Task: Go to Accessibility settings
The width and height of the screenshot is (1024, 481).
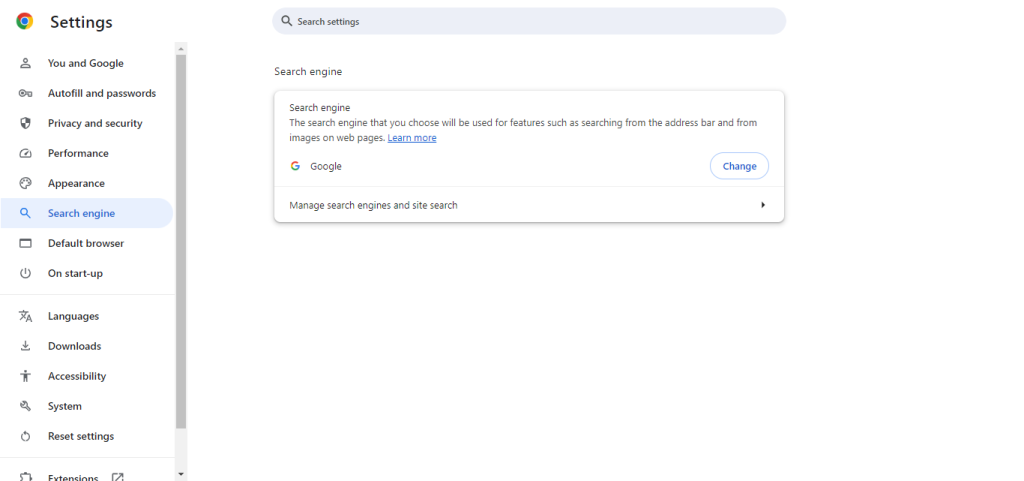Action: point(86,376)
